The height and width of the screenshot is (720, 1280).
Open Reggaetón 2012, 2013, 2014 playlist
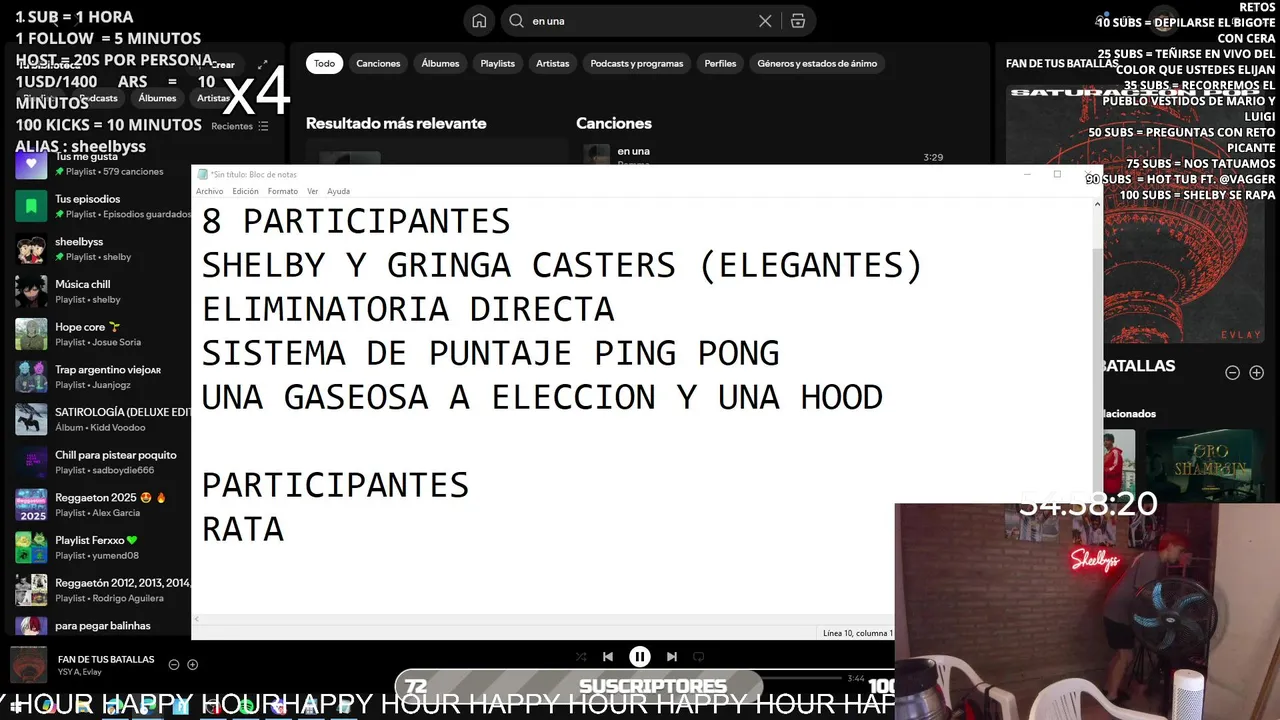point(102,590)
